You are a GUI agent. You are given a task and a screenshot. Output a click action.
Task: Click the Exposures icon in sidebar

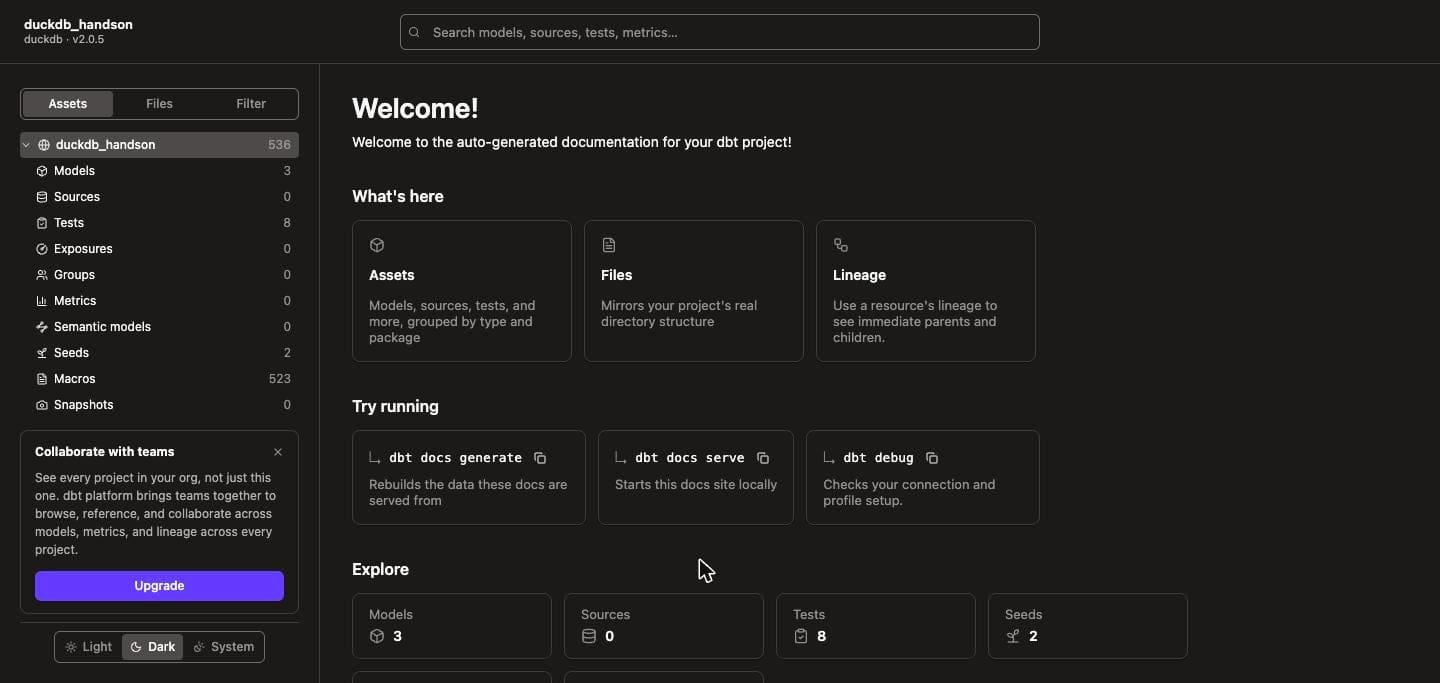42,249
